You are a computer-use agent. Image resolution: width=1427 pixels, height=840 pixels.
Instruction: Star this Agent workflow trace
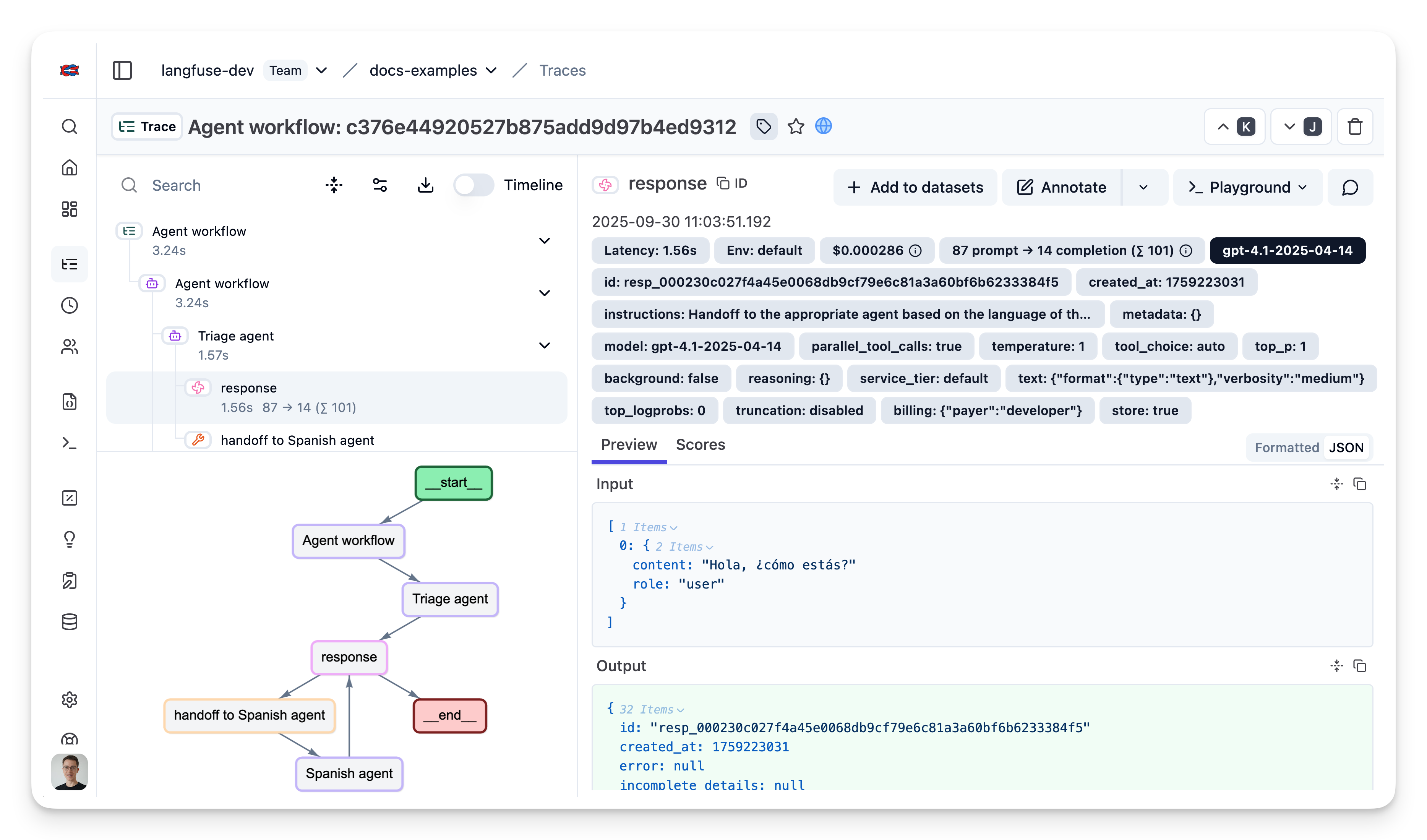[796, 126]
